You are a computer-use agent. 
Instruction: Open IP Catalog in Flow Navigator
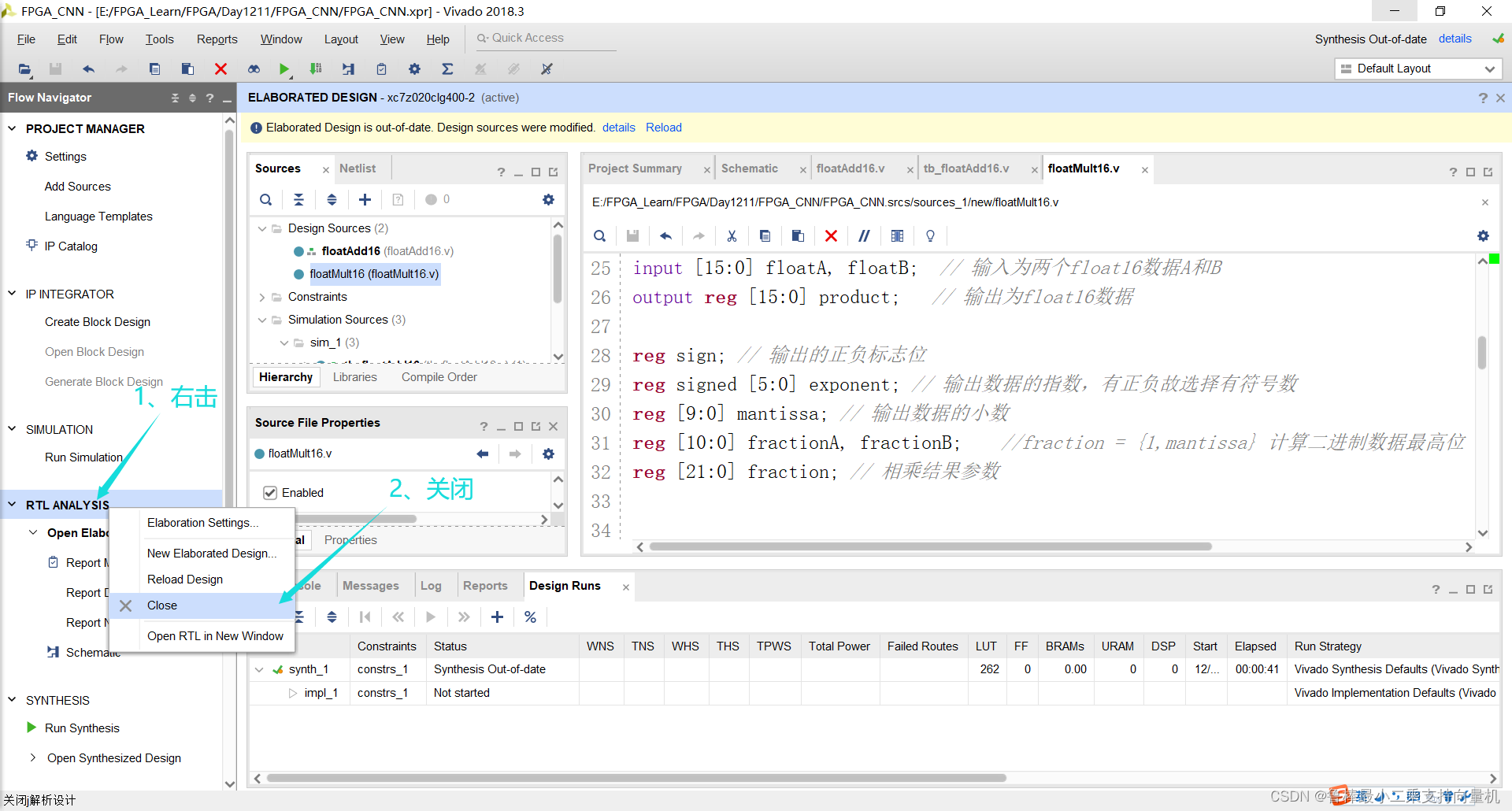pos(71,246)
